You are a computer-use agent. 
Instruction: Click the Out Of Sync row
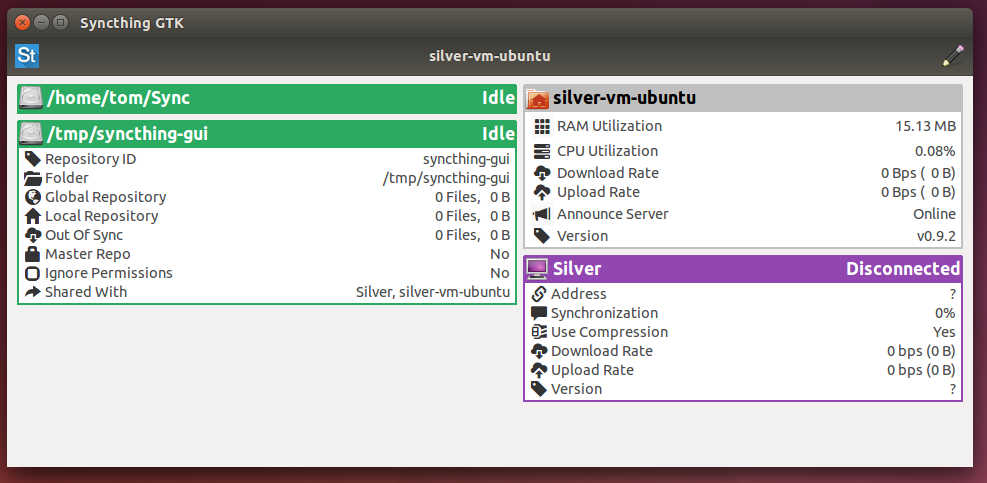point(266,235)
